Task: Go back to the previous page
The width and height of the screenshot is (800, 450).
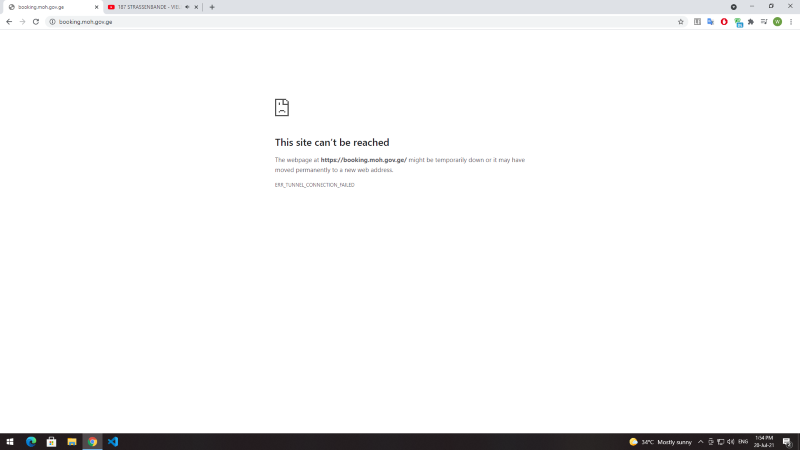Action: [9, 22]
